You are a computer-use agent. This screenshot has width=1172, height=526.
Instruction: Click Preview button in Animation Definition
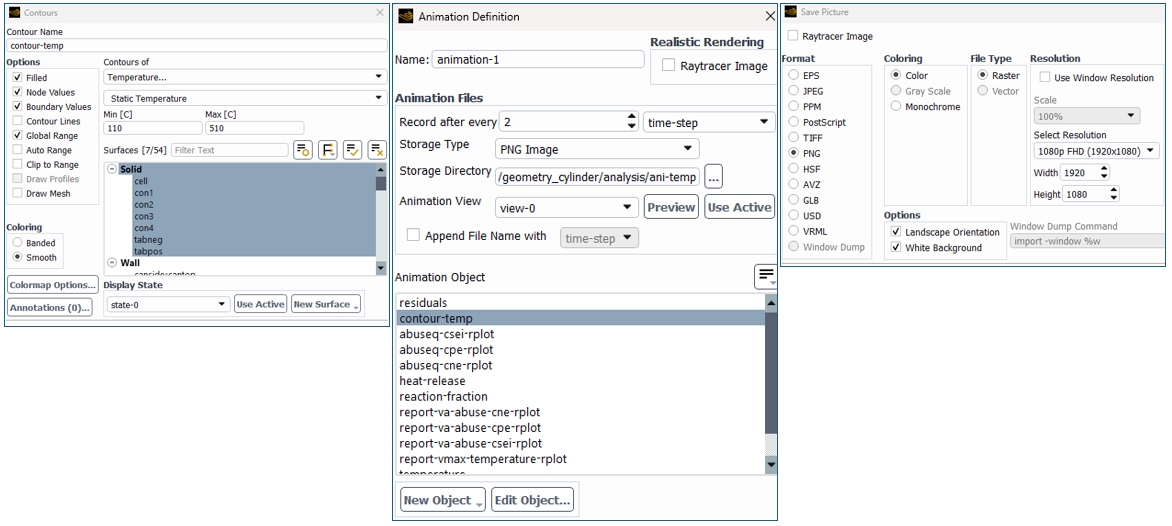point(671,207)
